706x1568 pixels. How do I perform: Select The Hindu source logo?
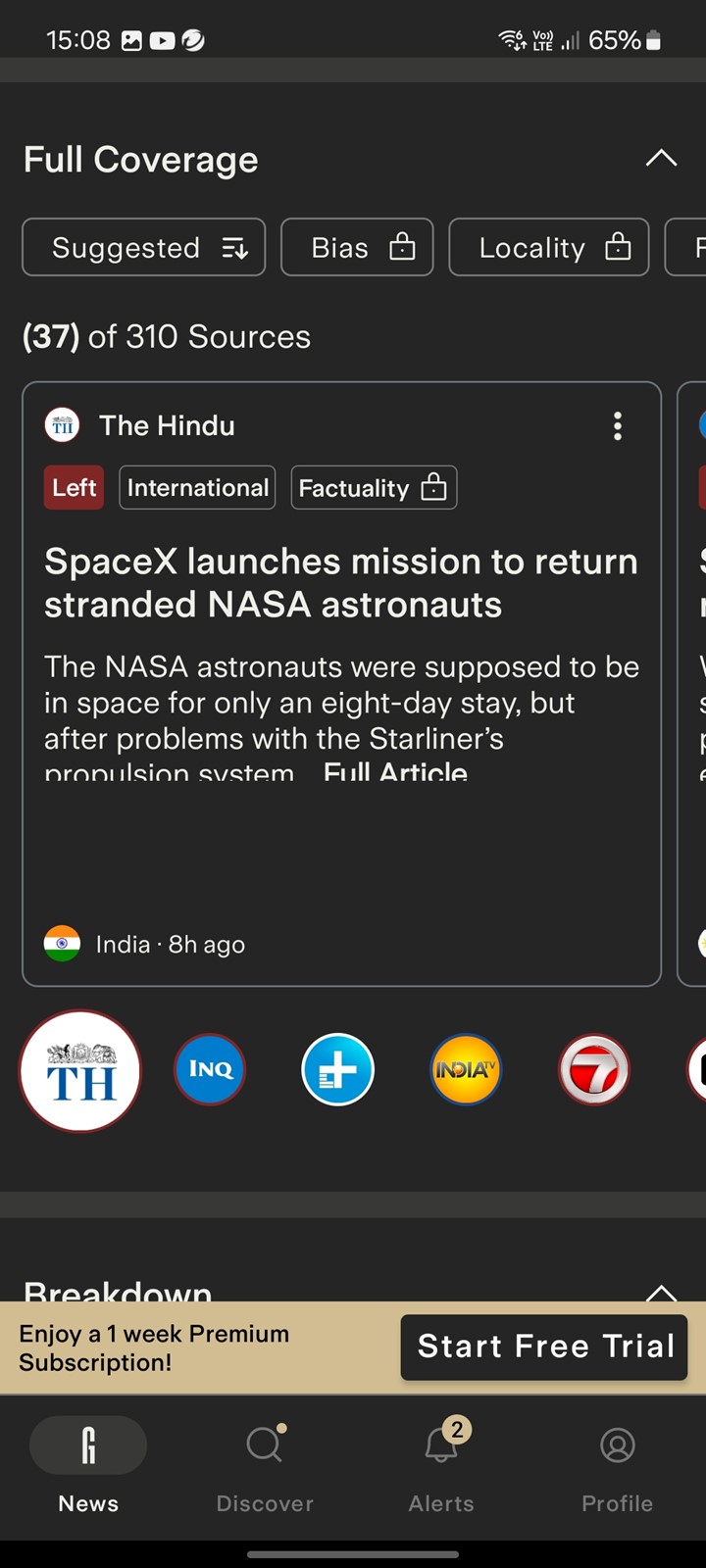point(80,1070)
